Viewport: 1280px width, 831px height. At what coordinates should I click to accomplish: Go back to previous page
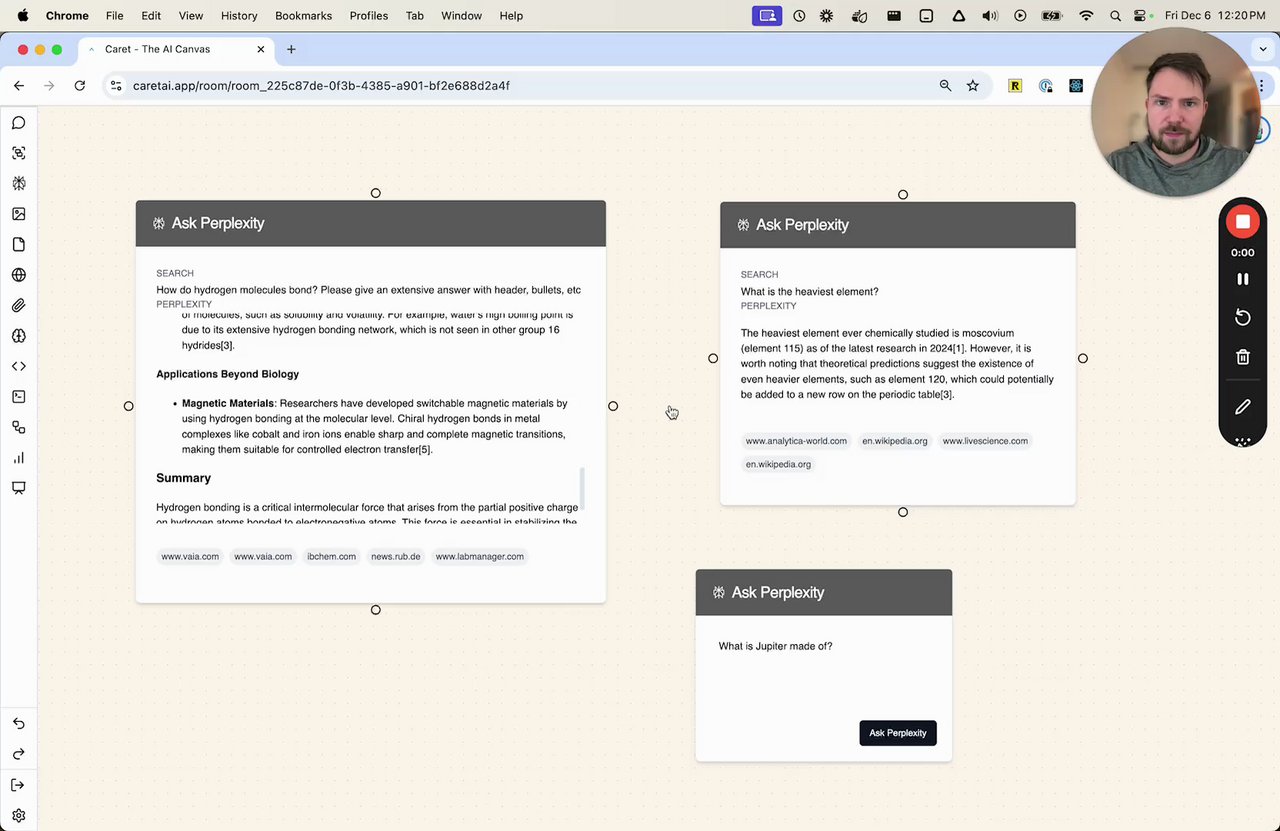(19, 86)
